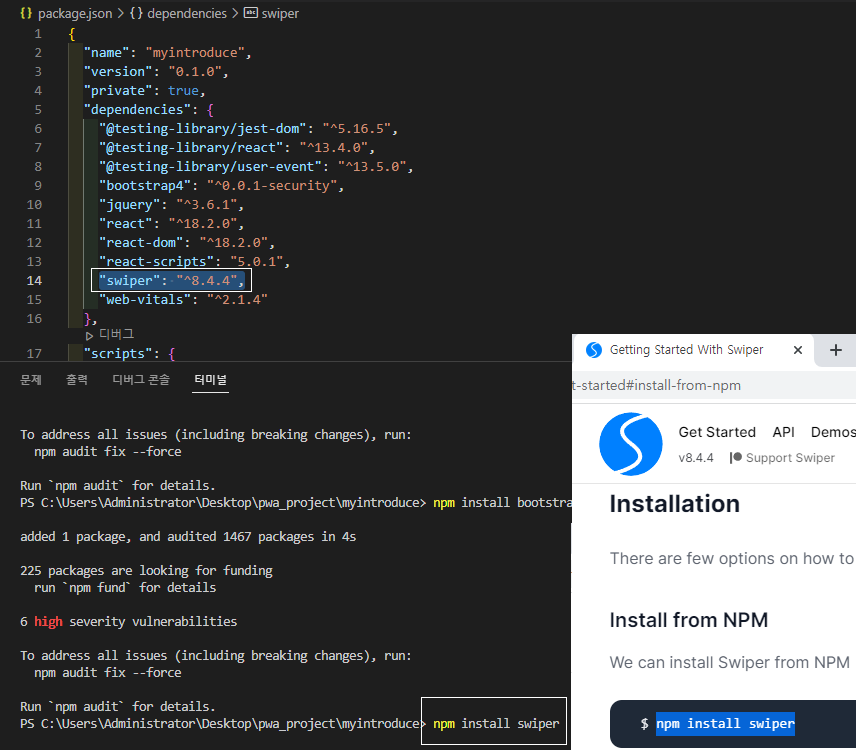Open a new browser tab with plus button
856x750 pixels.
coord(836,350)
